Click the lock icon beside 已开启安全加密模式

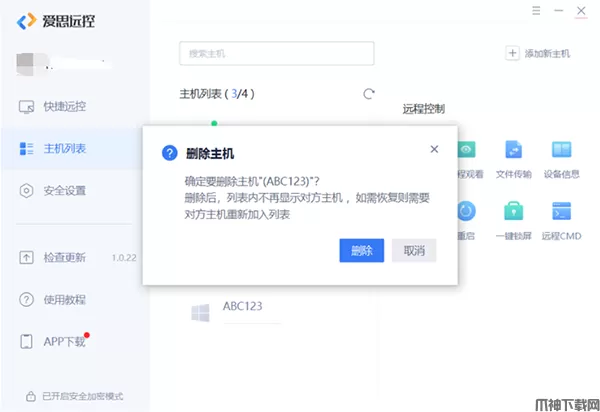tap(31, 396)
